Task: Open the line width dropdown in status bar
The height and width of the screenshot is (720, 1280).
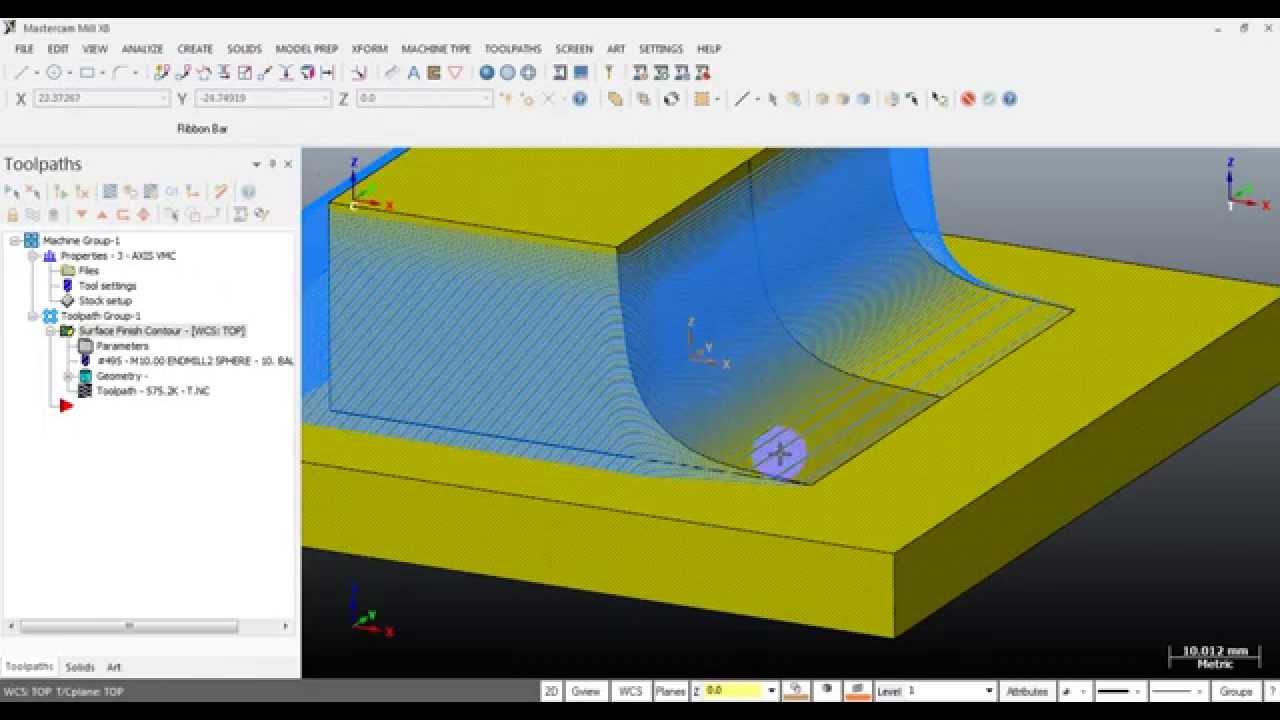Action: click(1200, 691)
